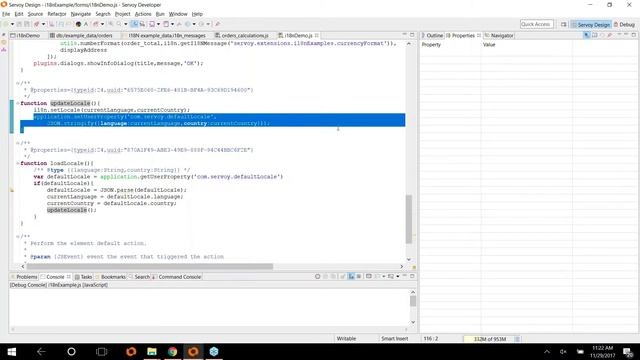Open the Window menu
The width and height of the screenshot is (640, 360).
[178, 14]
